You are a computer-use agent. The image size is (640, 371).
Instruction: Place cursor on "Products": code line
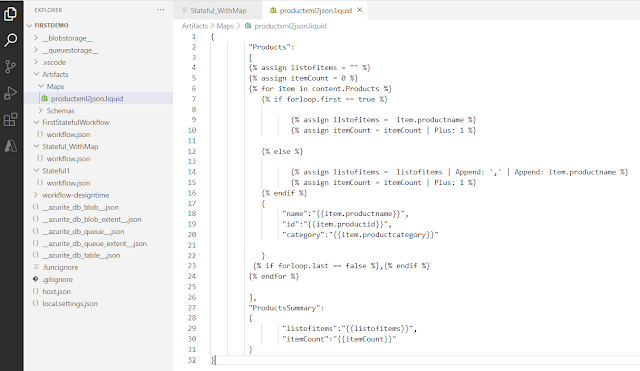point(271,47)
